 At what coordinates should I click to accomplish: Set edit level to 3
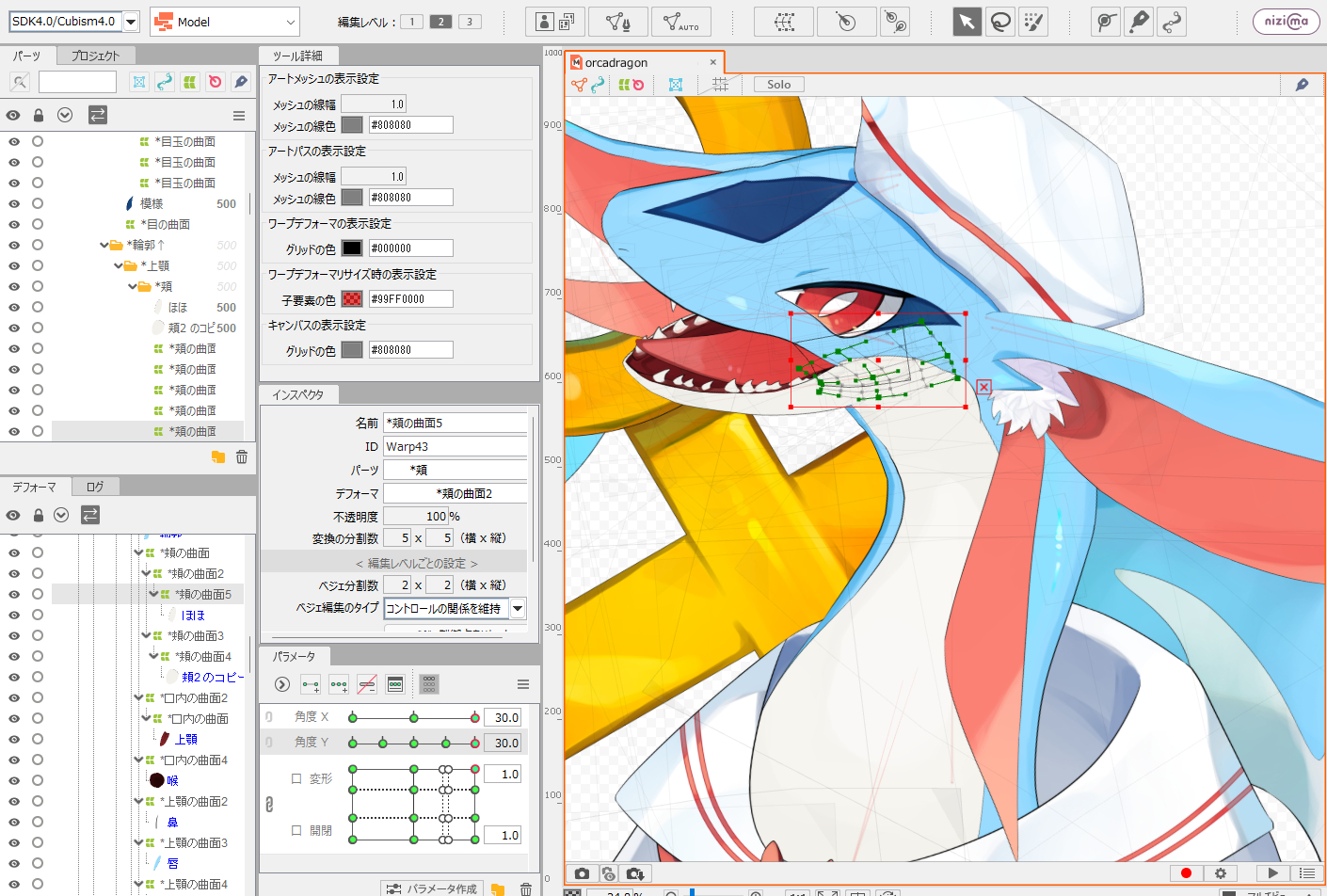pos(470,22)
